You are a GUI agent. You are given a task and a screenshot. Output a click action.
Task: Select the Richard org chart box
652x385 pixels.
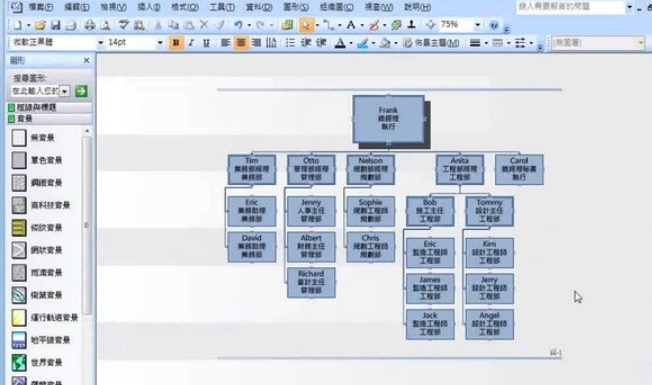[311, 283]
